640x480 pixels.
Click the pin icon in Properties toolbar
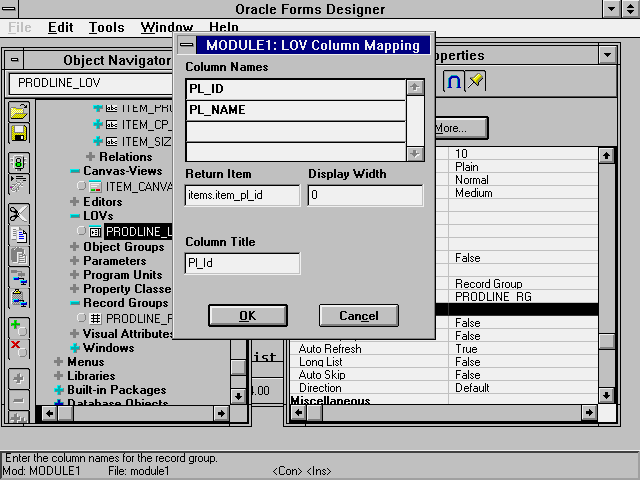[476, 83]
